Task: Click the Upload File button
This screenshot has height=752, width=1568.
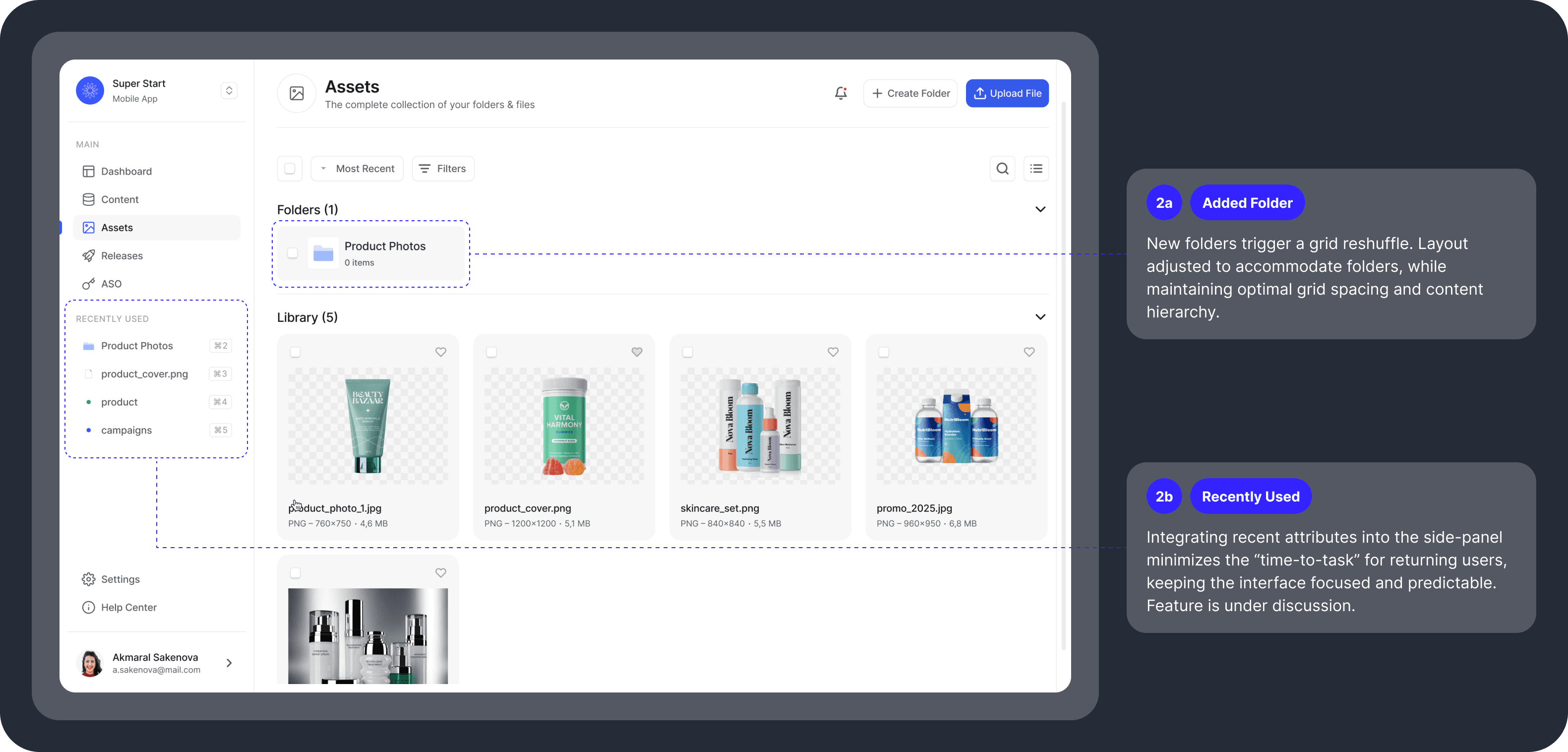Action: [1007, 93]
